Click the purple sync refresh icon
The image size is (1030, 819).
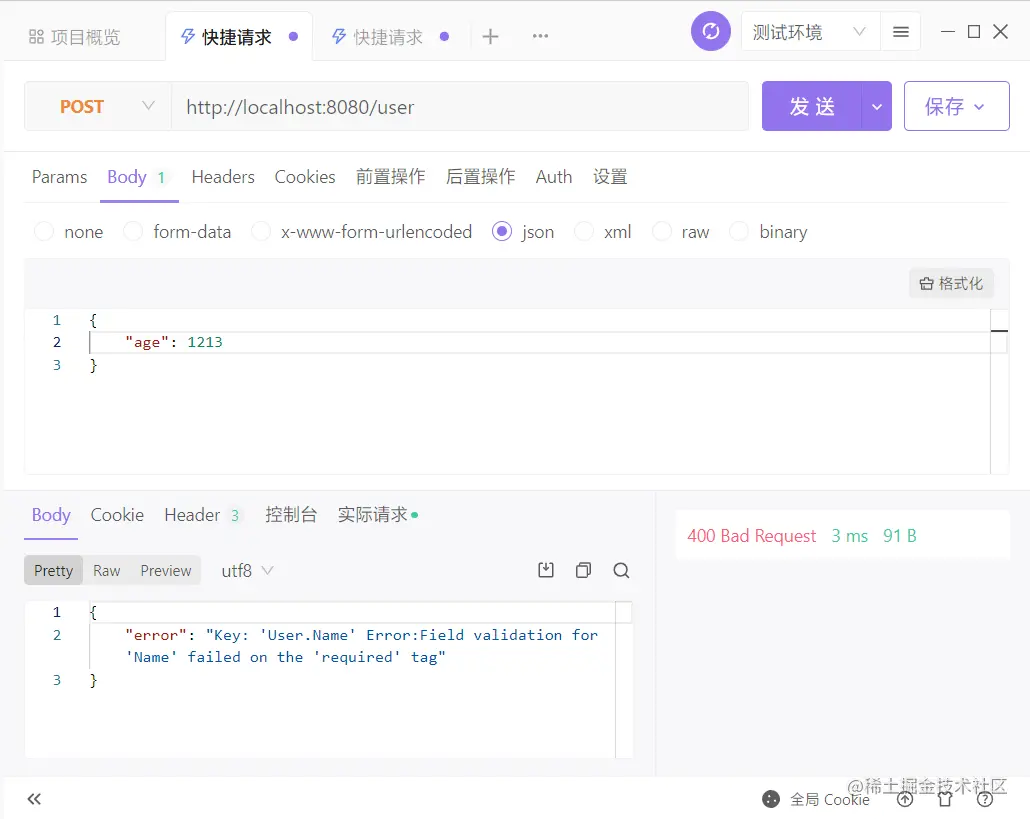tap(711, 31)
